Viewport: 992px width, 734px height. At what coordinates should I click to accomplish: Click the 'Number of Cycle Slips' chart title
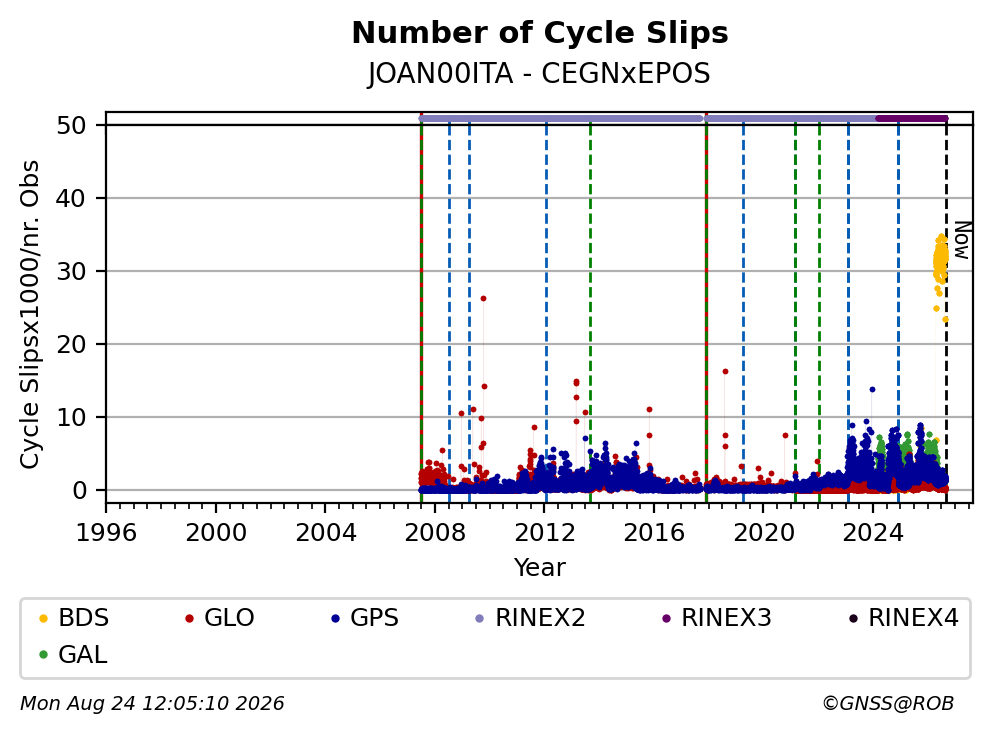pyautogui.click(x=540, y=33)
